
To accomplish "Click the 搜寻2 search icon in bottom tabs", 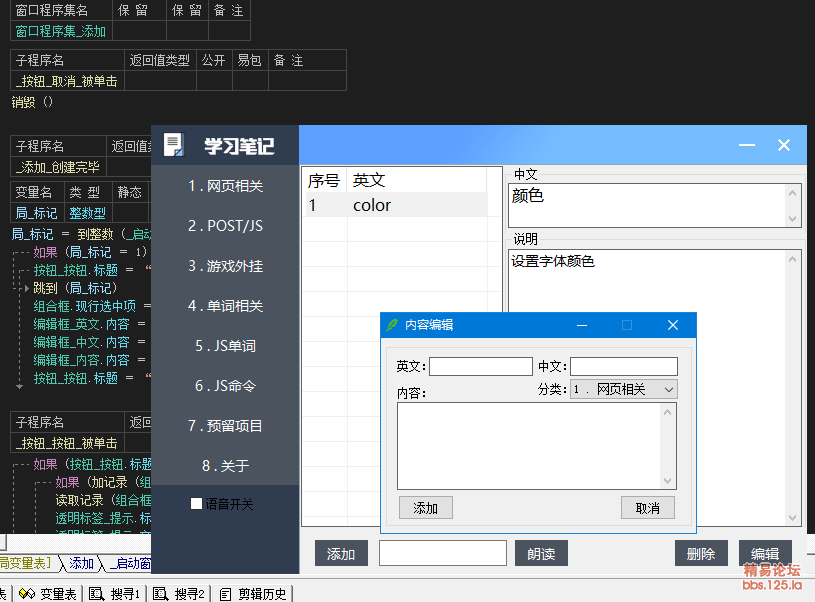I will (161, 594).
